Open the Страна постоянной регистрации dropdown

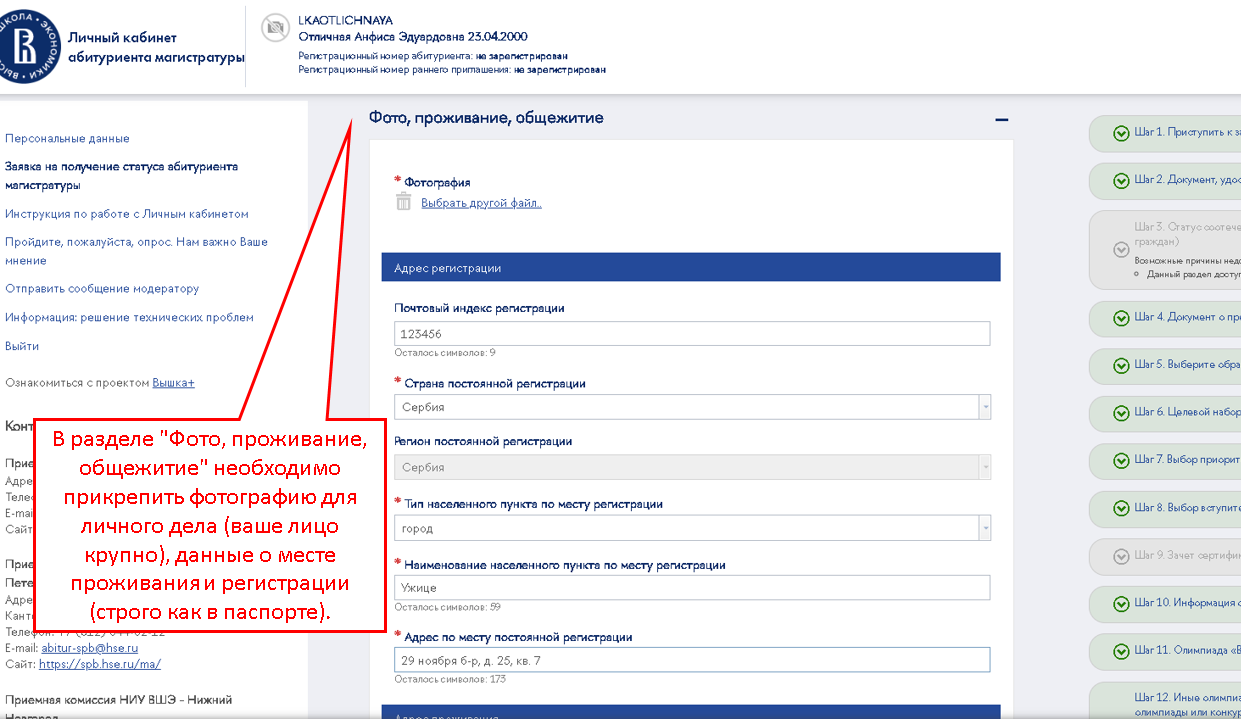tap(985, 407)
